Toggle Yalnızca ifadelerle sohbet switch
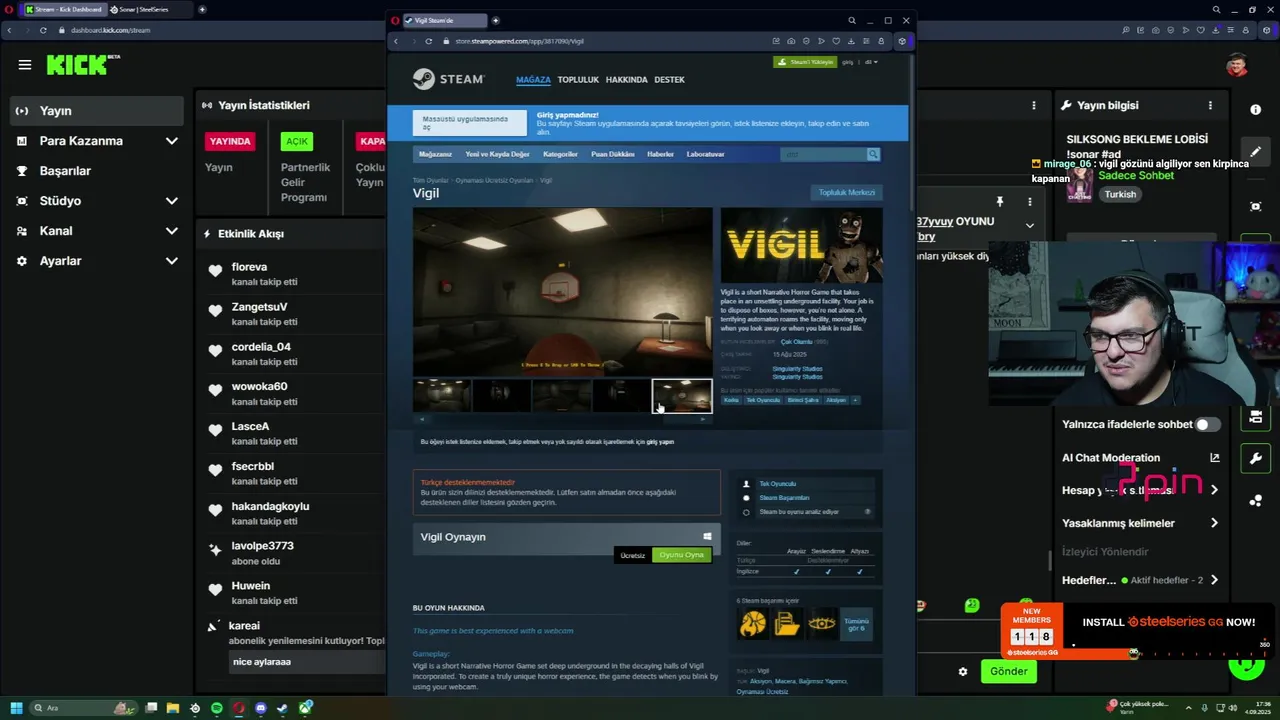Viewport: 1280px width, 720px height. (x=1208, y=424)
